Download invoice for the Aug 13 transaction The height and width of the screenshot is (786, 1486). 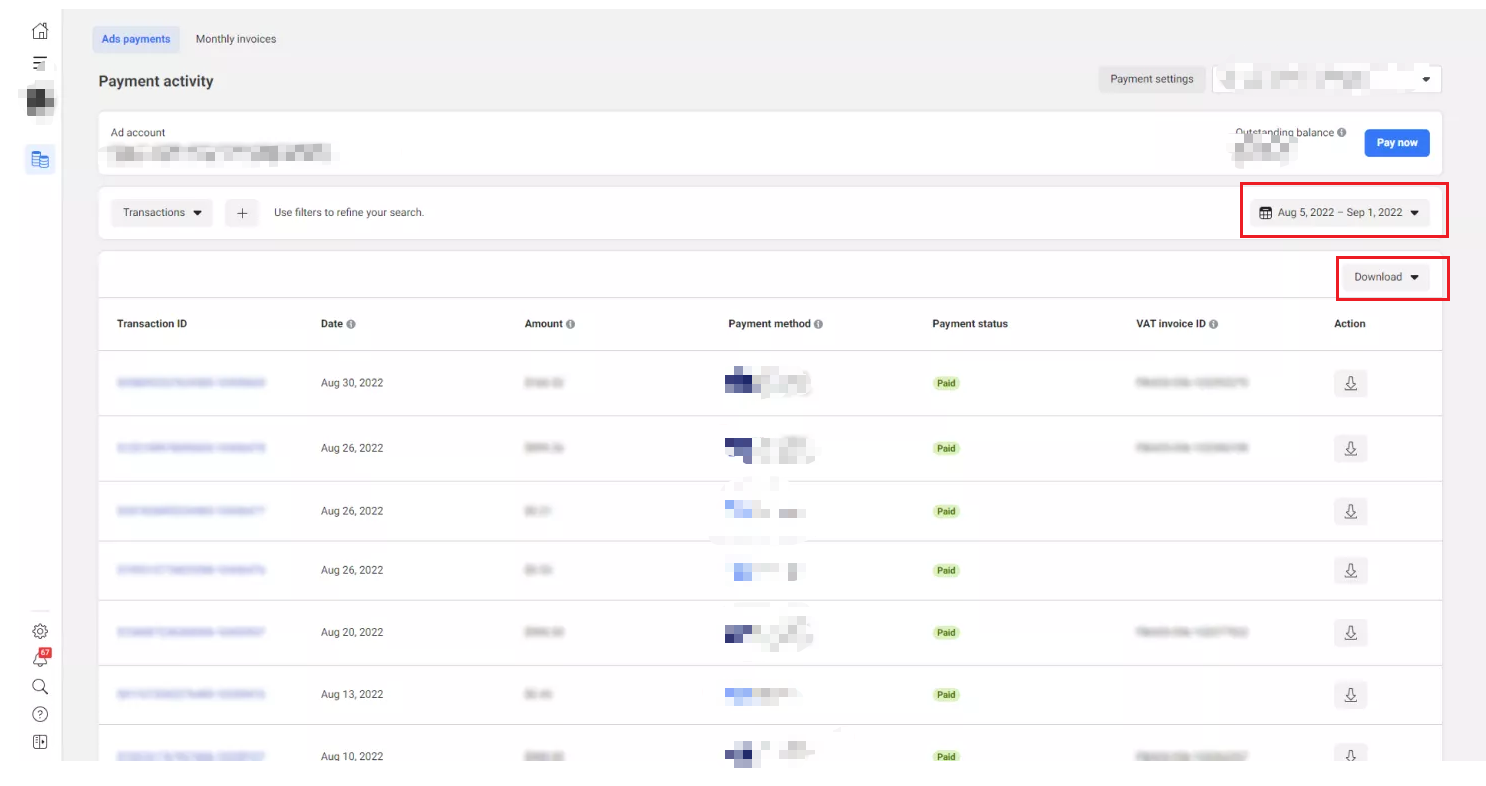click(1351, 694)
